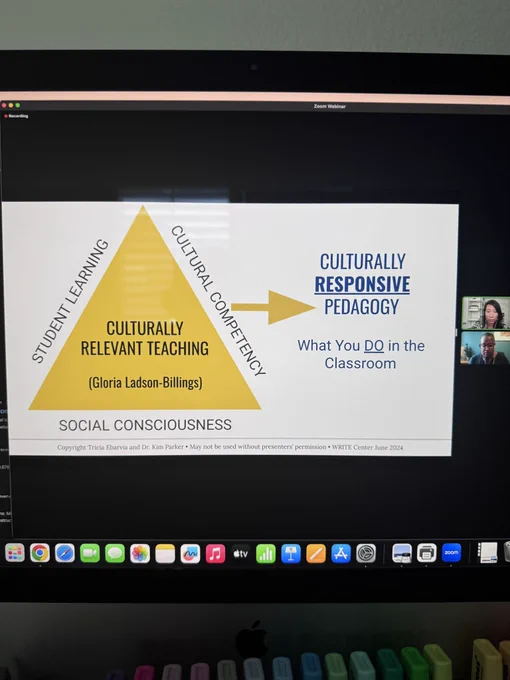Open FaceTime from the Dock
Screen dimensions: 510x680
point(90,553)
